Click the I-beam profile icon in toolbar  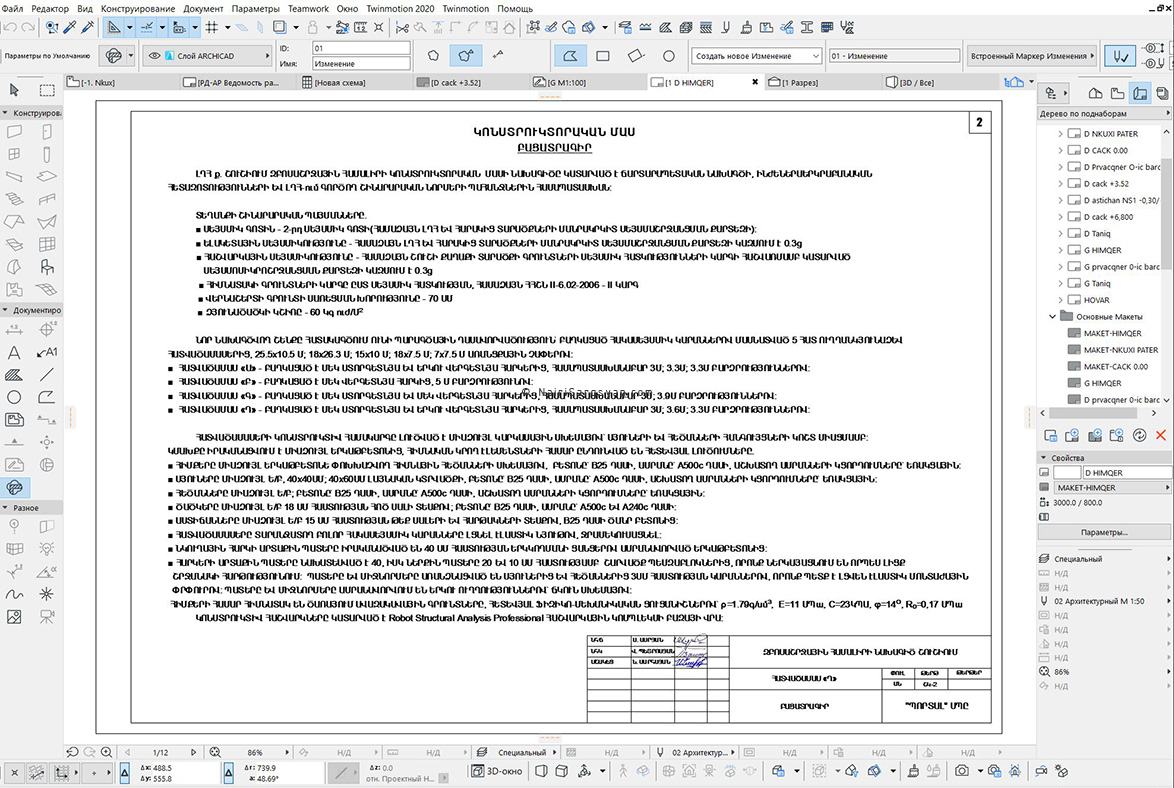[806, 28]
